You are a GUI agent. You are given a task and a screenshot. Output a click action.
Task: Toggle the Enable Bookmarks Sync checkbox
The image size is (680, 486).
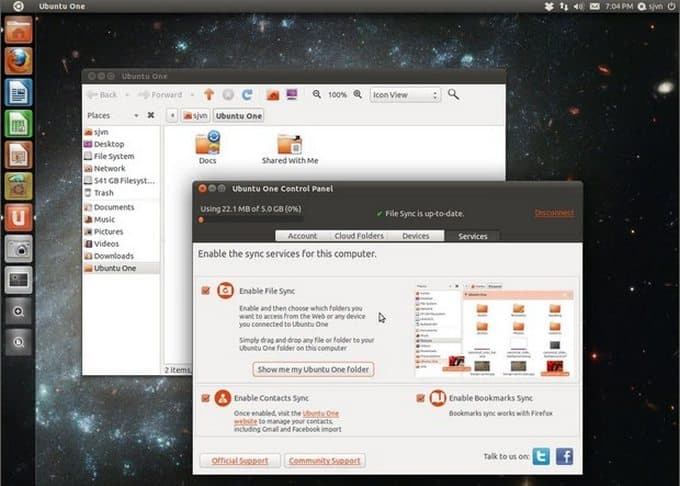(x=420, y=398)
